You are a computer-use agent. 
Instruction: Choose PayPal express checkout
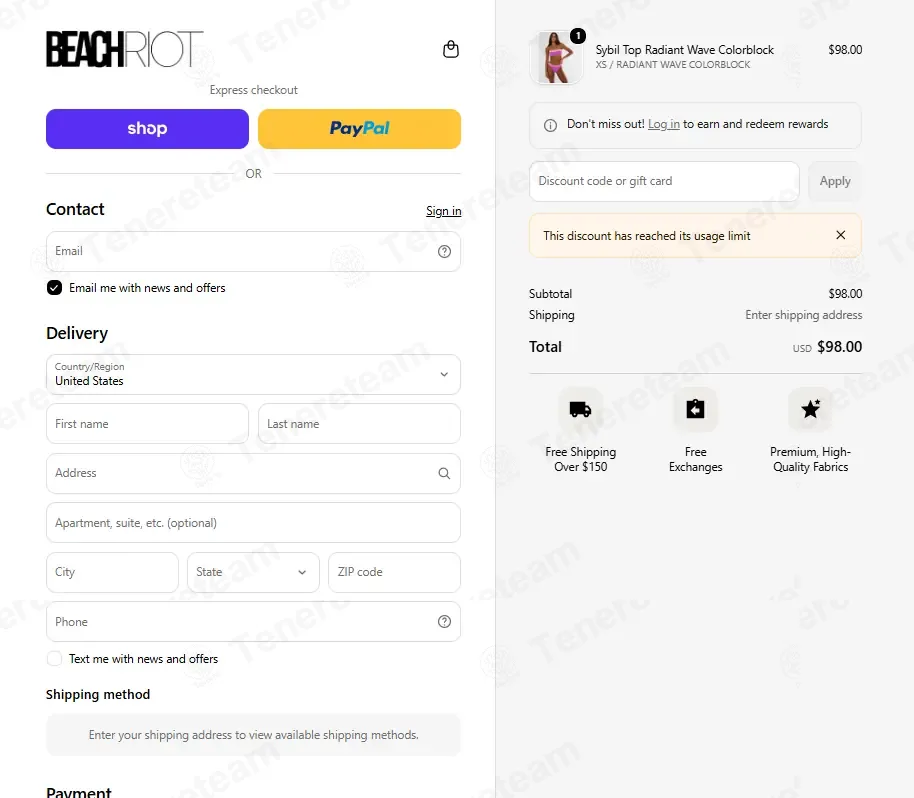(x=360, y=129)
